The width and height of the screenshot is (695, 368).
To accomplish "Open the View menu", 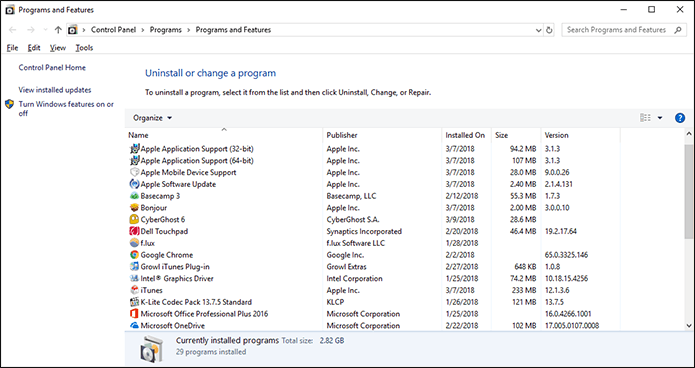I will tap(58, 48).
